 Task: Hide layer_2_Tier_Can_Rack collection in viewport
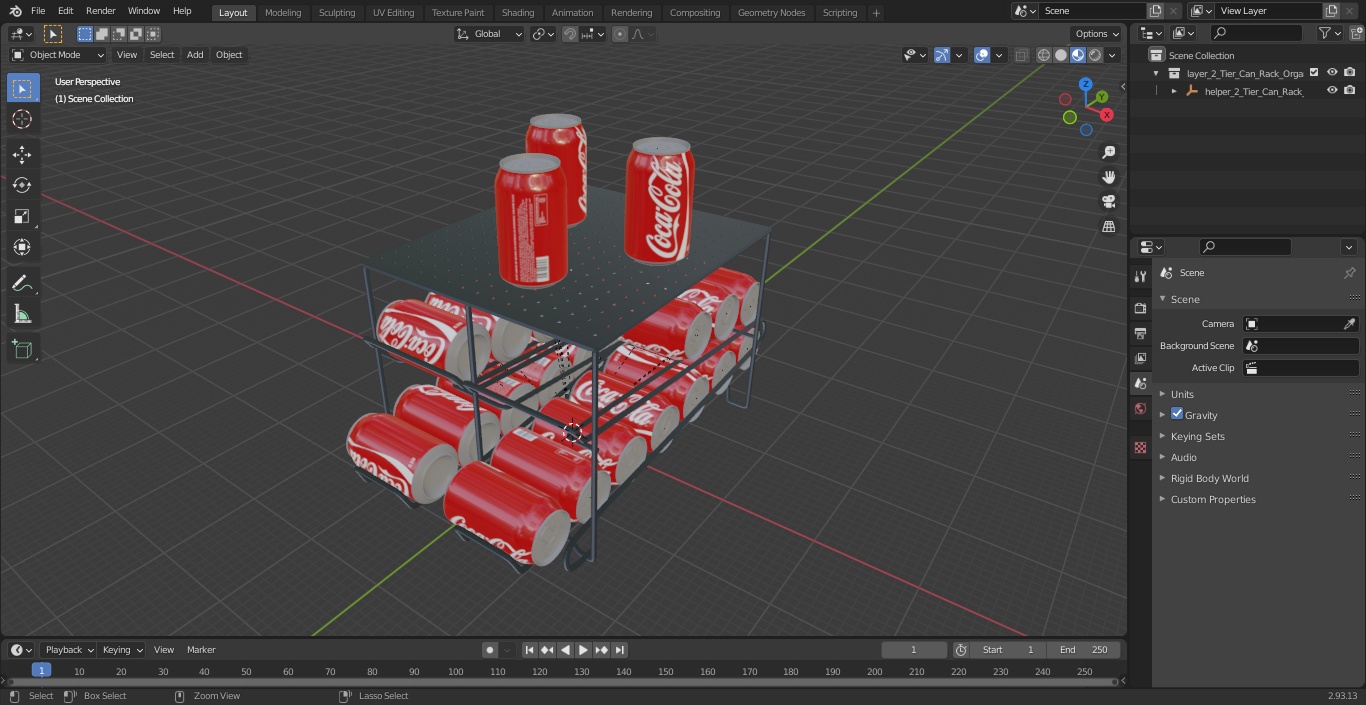1332,73
